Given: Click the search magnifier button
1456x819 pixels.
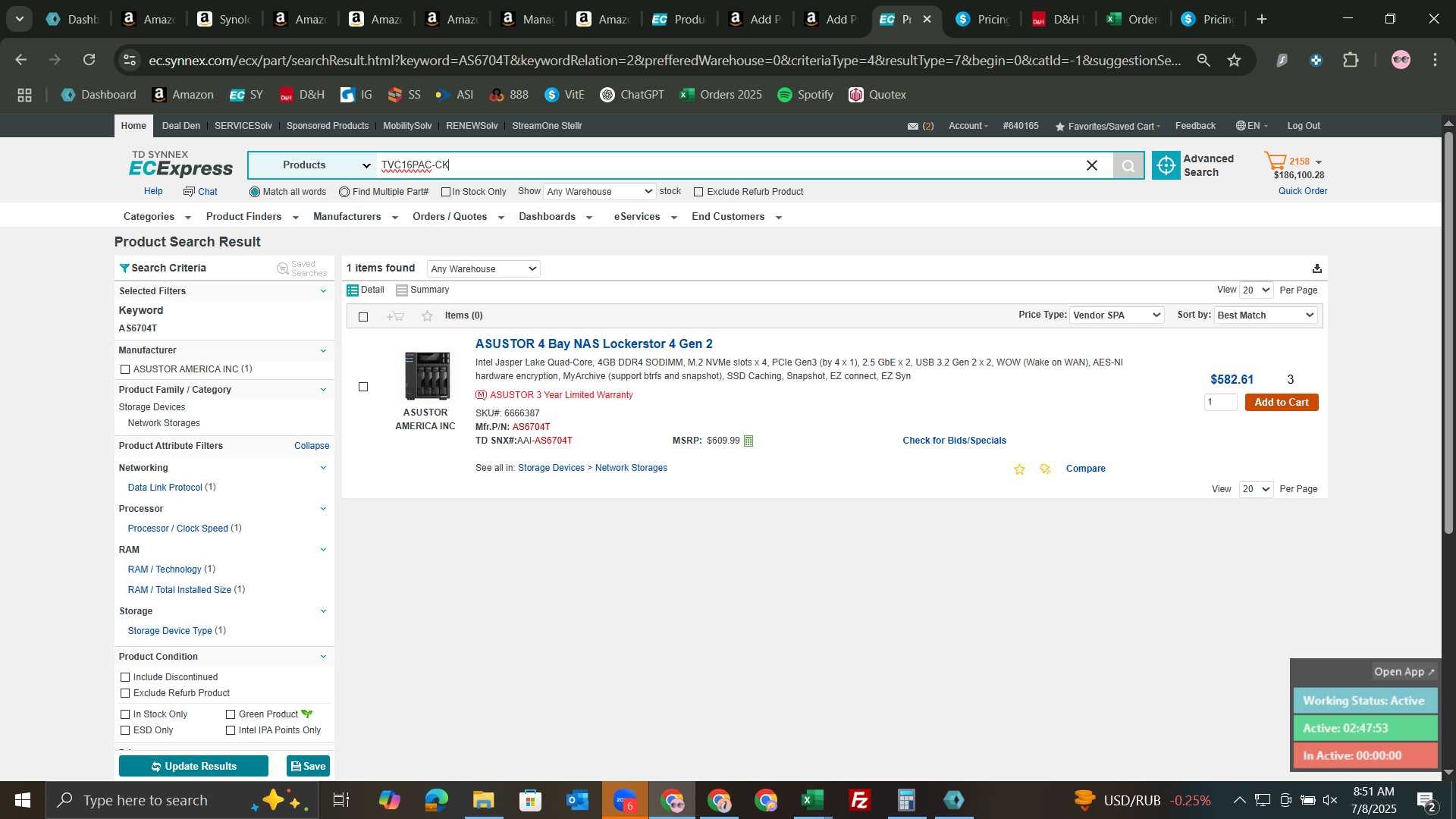Looking at the screenshot, I should 1128,165.
